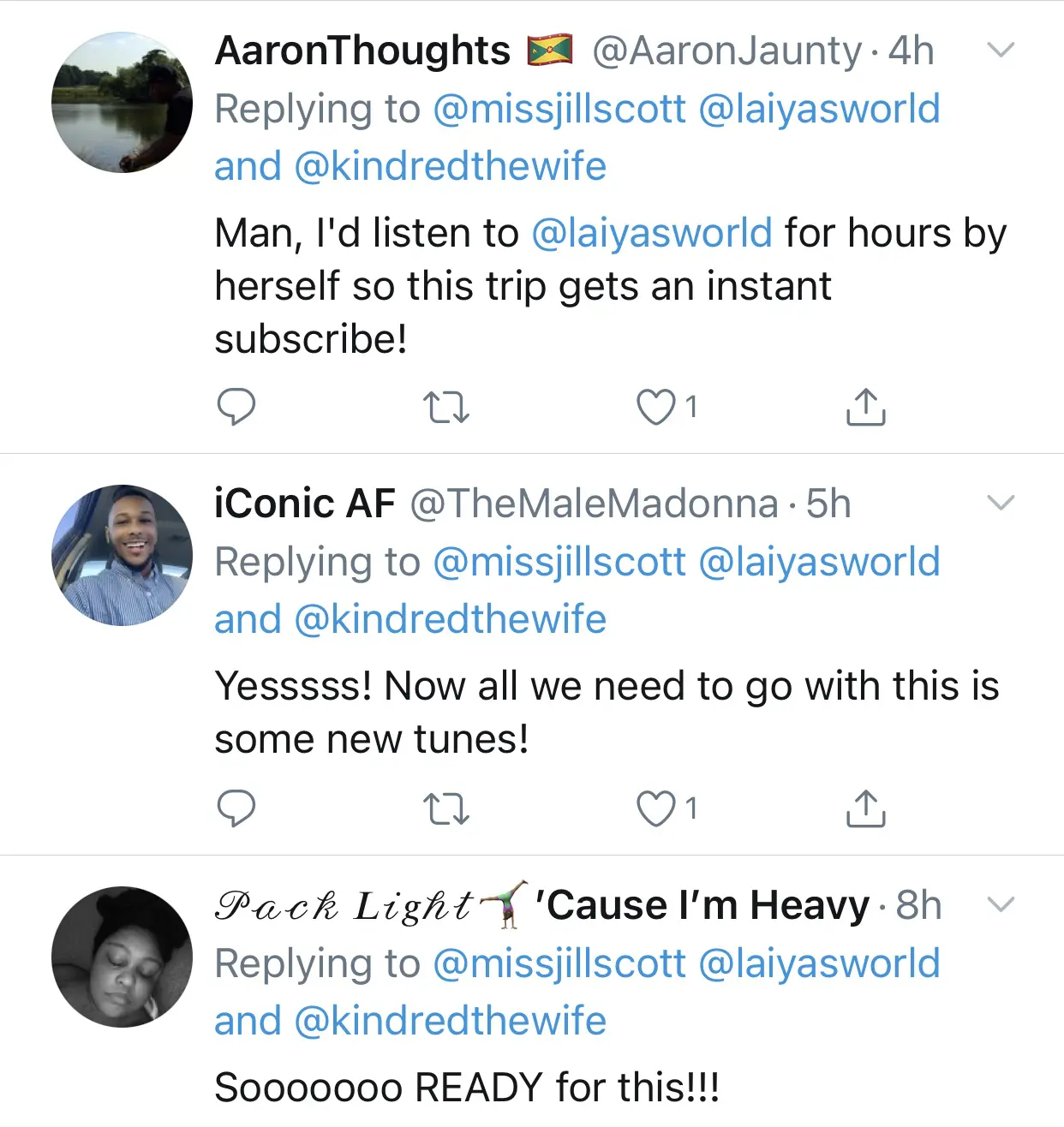Retweet AaronThoughts' tweet about subscribing

pos(446,408)
